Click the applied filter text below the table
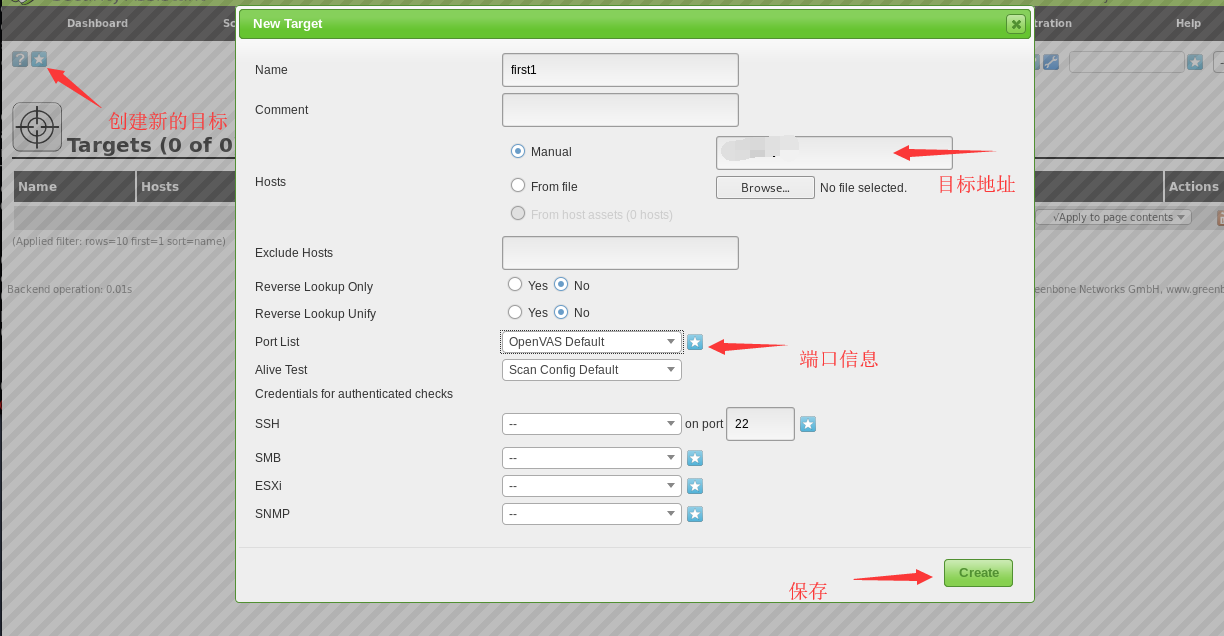Image resolution: width=1224 pixels, height=636 pixels. pyautogui.click(x=119, y=241)
